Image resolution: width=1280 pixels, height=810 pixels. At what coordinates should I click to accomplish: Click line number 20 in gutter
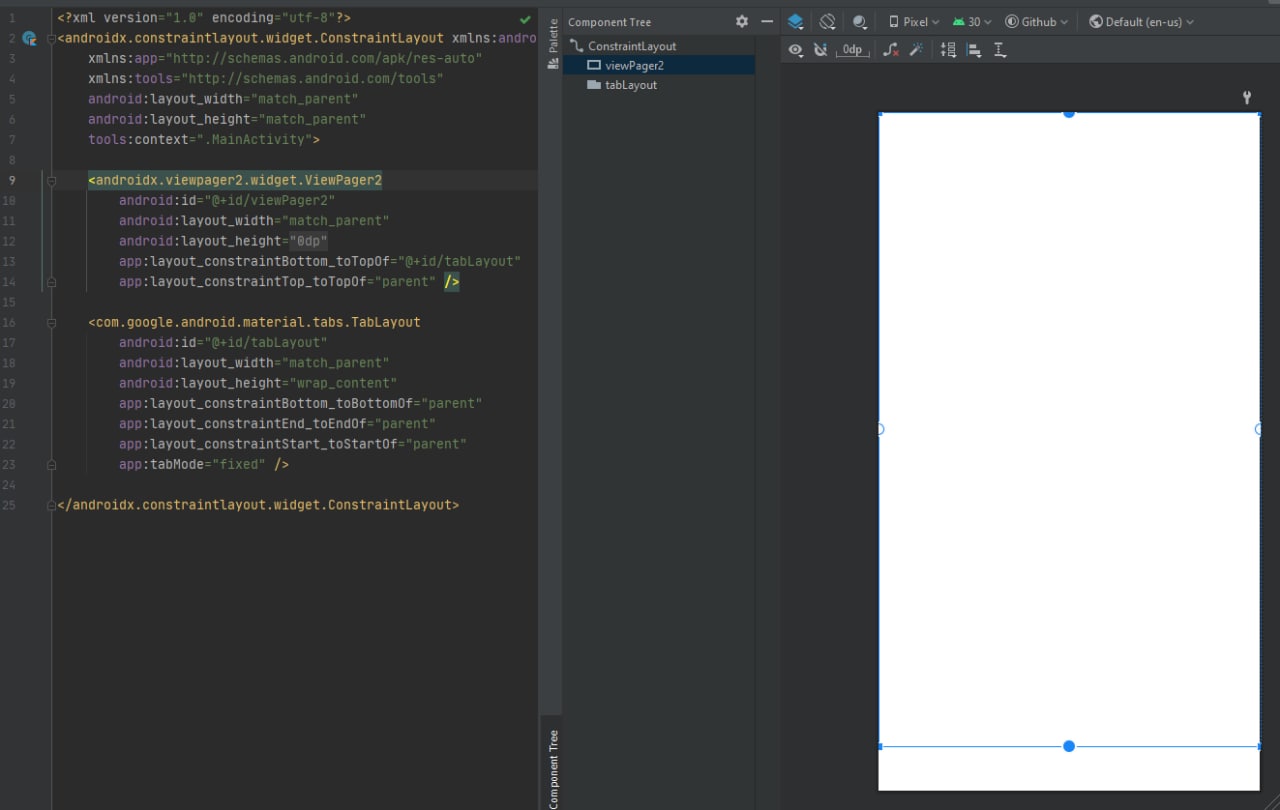[x=9, y=403]
